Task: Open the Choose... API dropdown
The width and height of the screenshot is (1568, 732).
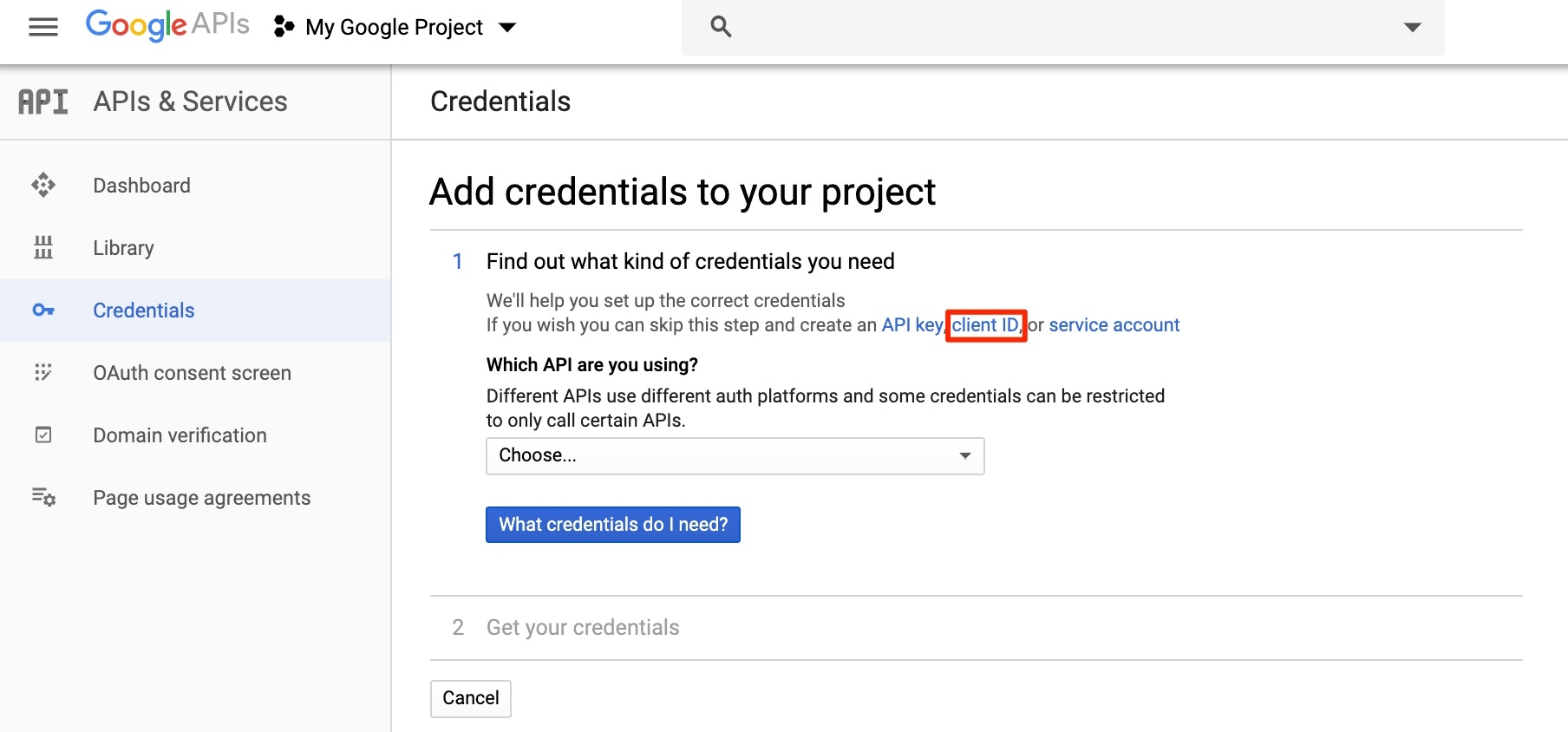Action: tap(735, 456)
